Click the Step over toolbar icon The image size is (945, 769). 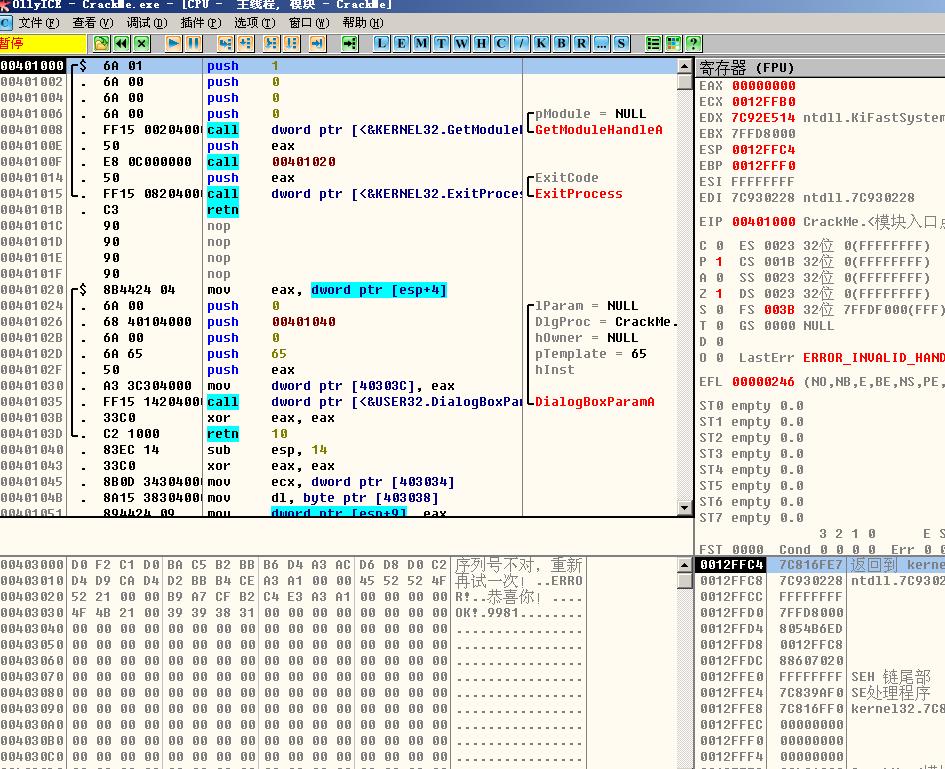coord(245,43)
